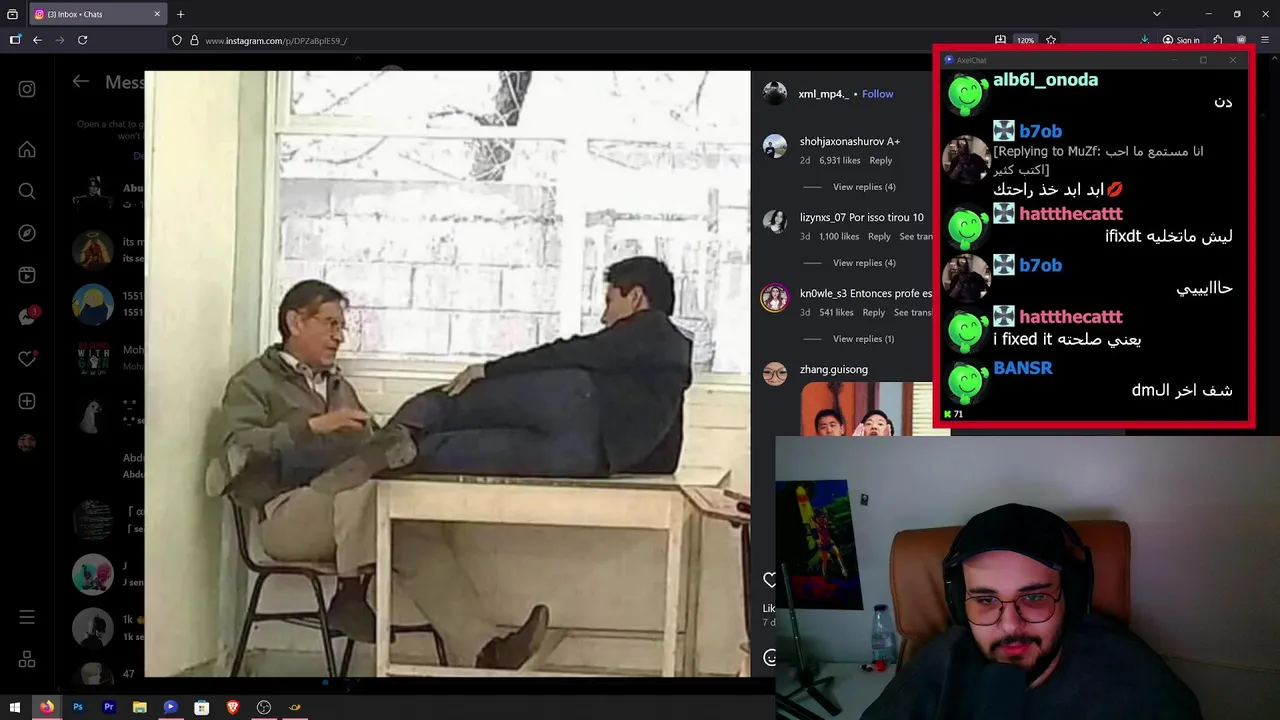Open Reels from the sidebar

[x=27, y=275]
